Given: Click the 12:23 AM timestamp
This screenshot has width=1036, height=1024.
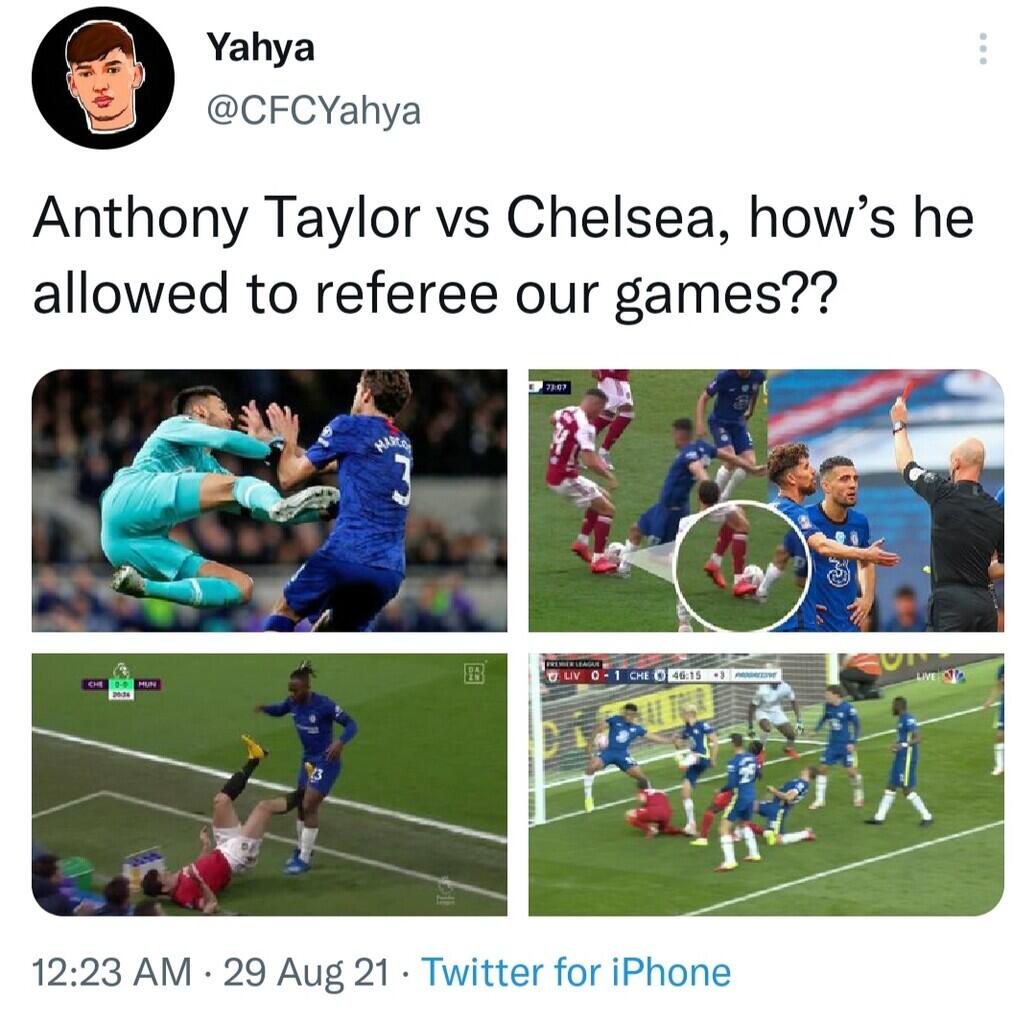Looking at the screenshot, I should pyautogui.click(x=112, y=971).
